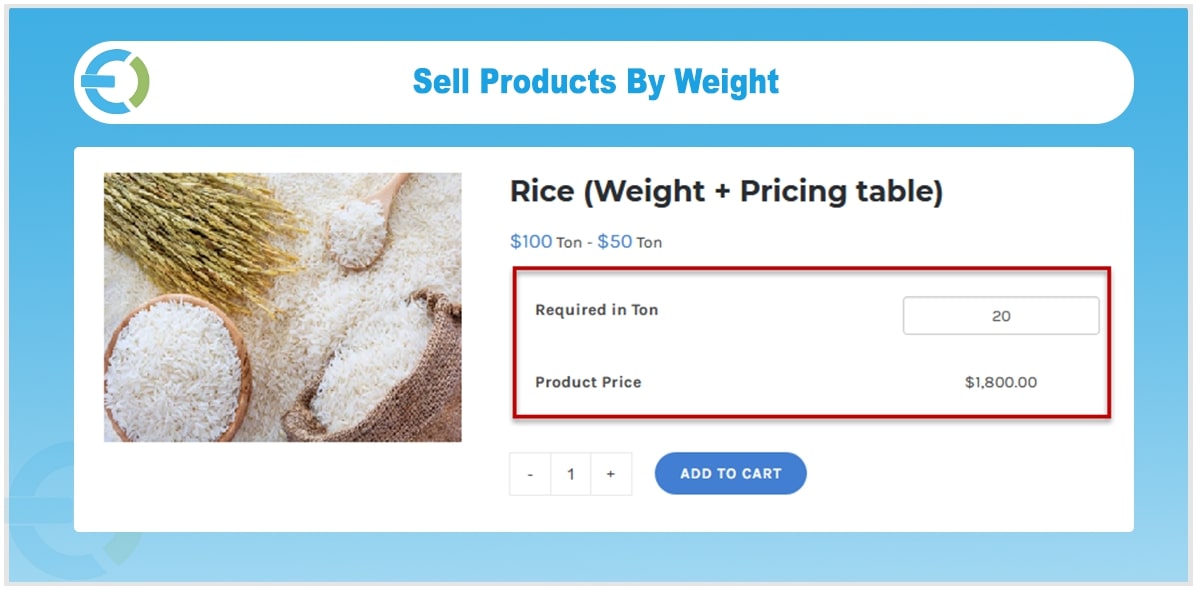
Task: Click the Product Price label
Action: (x=588, y=382)
